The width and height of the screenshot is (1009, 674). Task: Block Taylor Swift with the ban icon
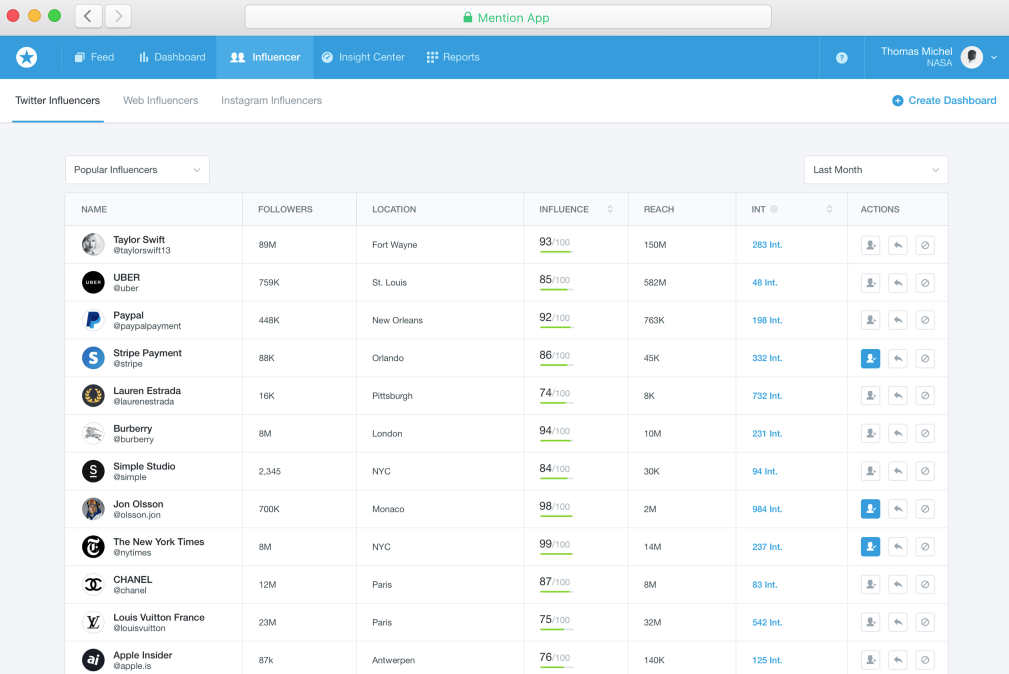pos(925,245)
